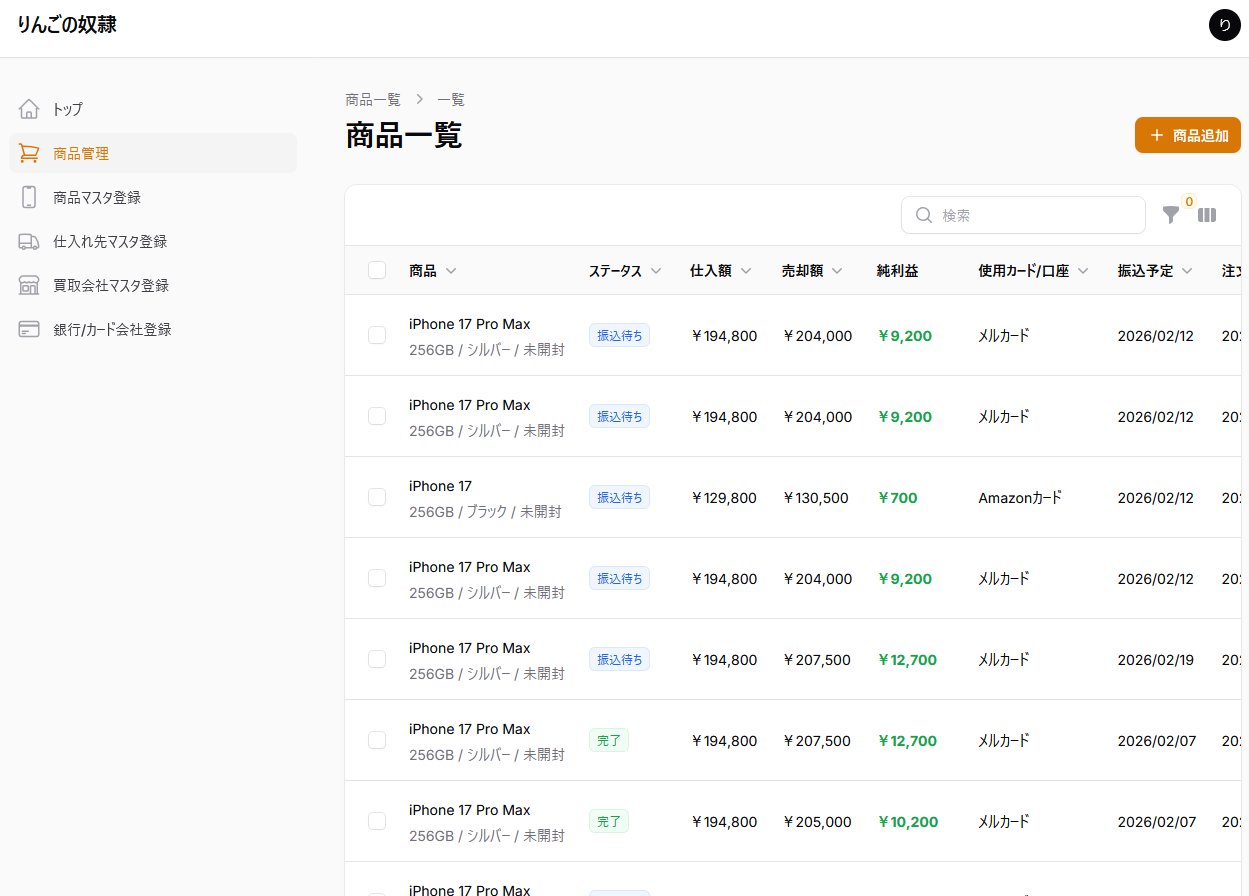Go to 商品マスタ登録 in sidebar
Image resolution: width=1249 pixels, height=896 pixels.
click(x=97, y=197)
